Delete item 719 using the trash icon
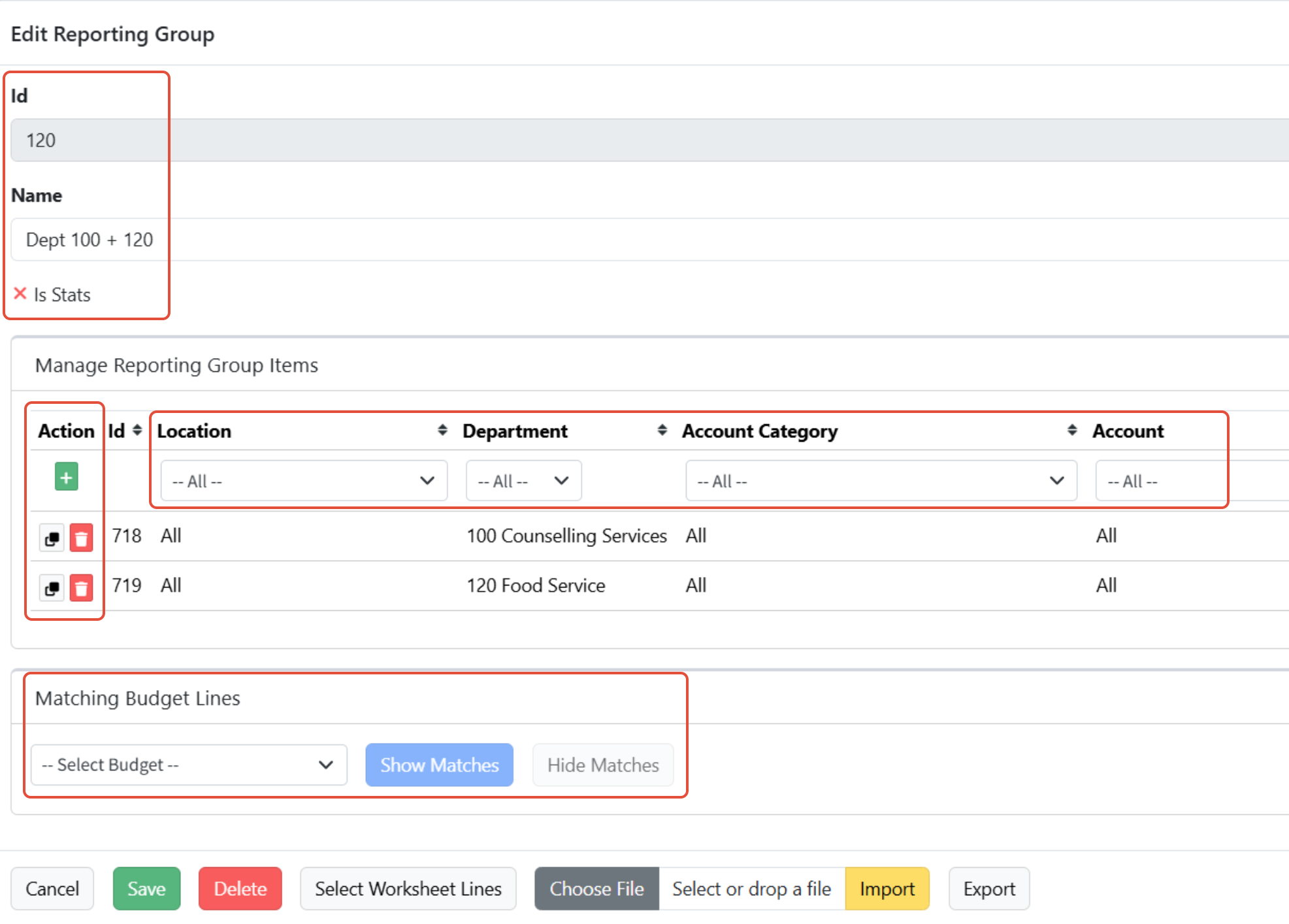 pyautogui.click(x=81, y=588)
